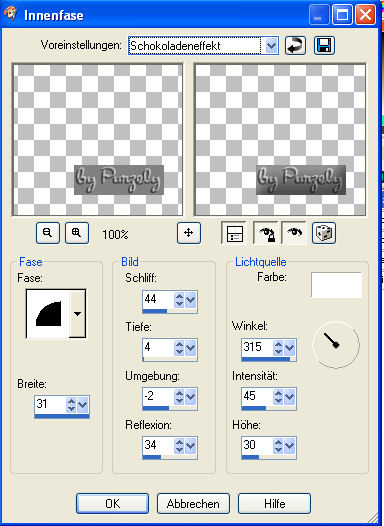Click the white Farbe color swatch
Viewport: 384px width, 526px height.
click(336, 285)
